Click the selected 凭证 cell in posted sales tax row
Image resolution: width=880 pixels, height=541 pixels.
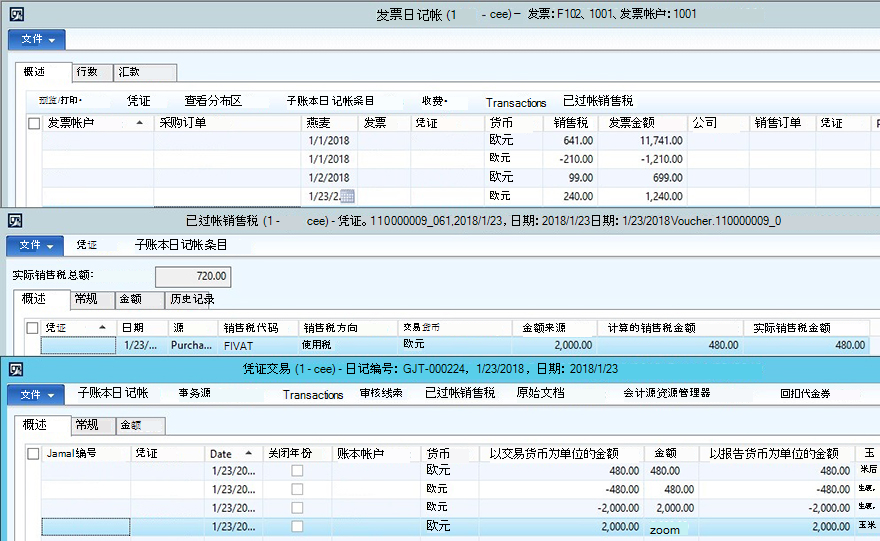click(x=79, y=345)
